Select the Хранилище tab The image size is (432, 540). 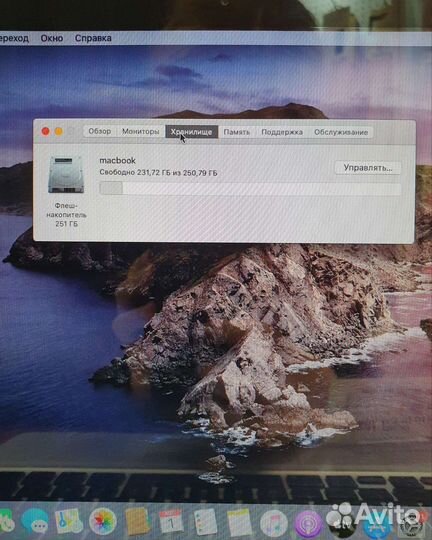point(192,132)
